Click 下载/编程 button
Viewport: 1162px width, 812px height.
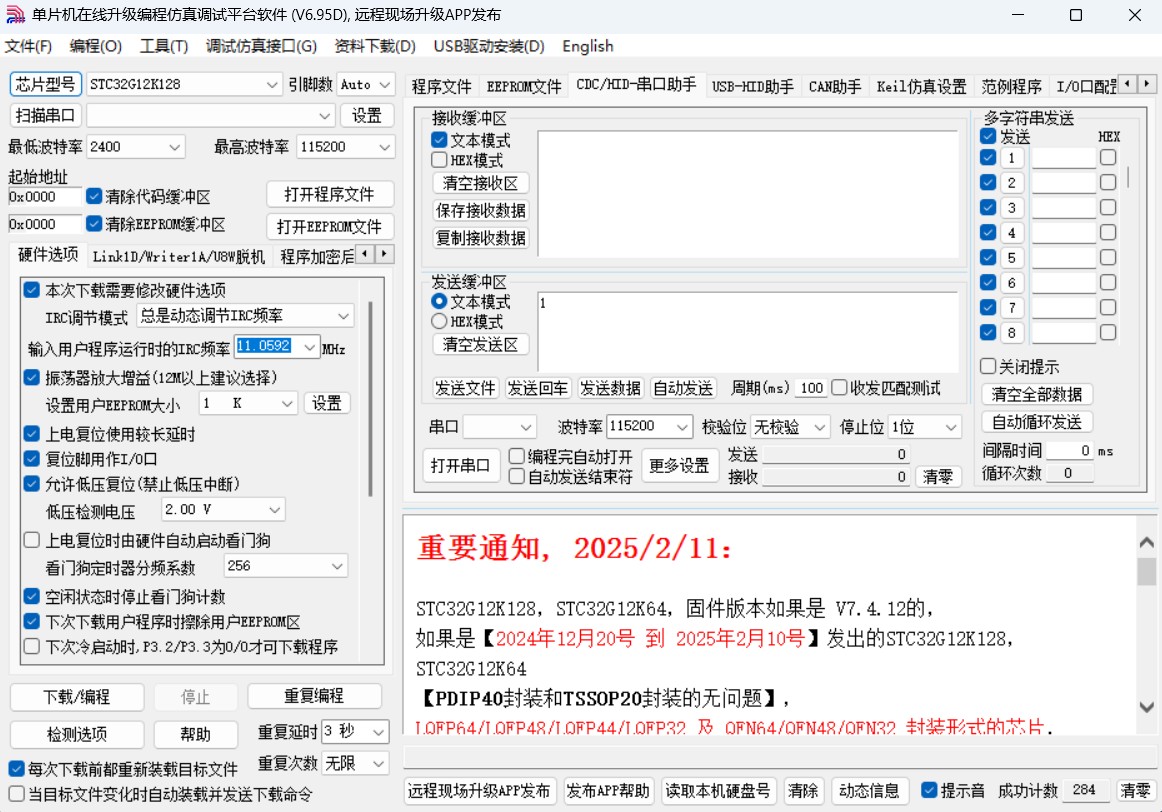click(76, 696)
